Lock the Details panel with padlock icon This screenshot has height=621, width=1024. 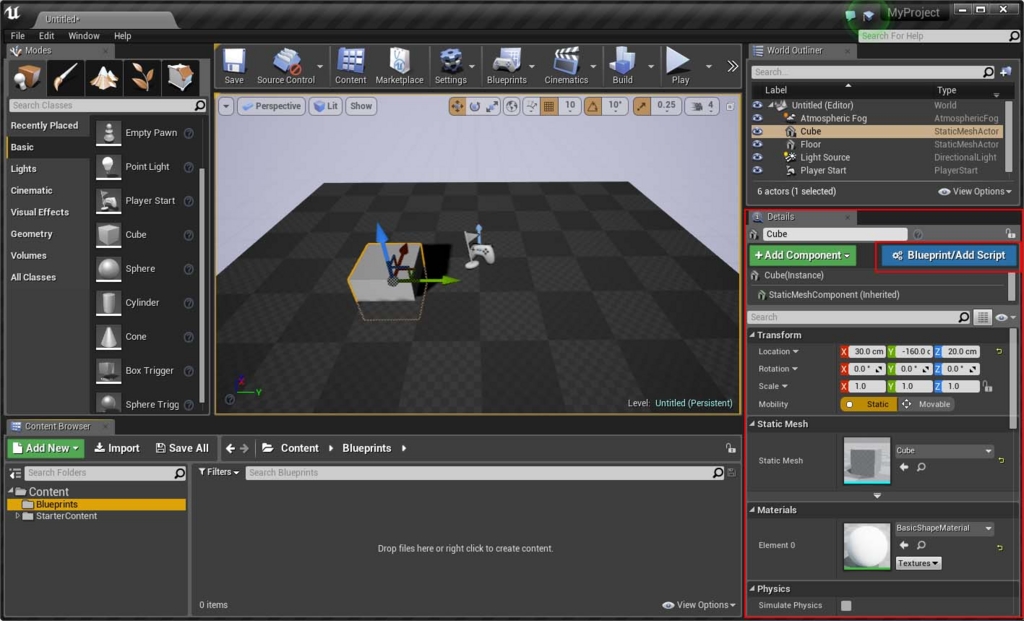[x=1010, y=233]
